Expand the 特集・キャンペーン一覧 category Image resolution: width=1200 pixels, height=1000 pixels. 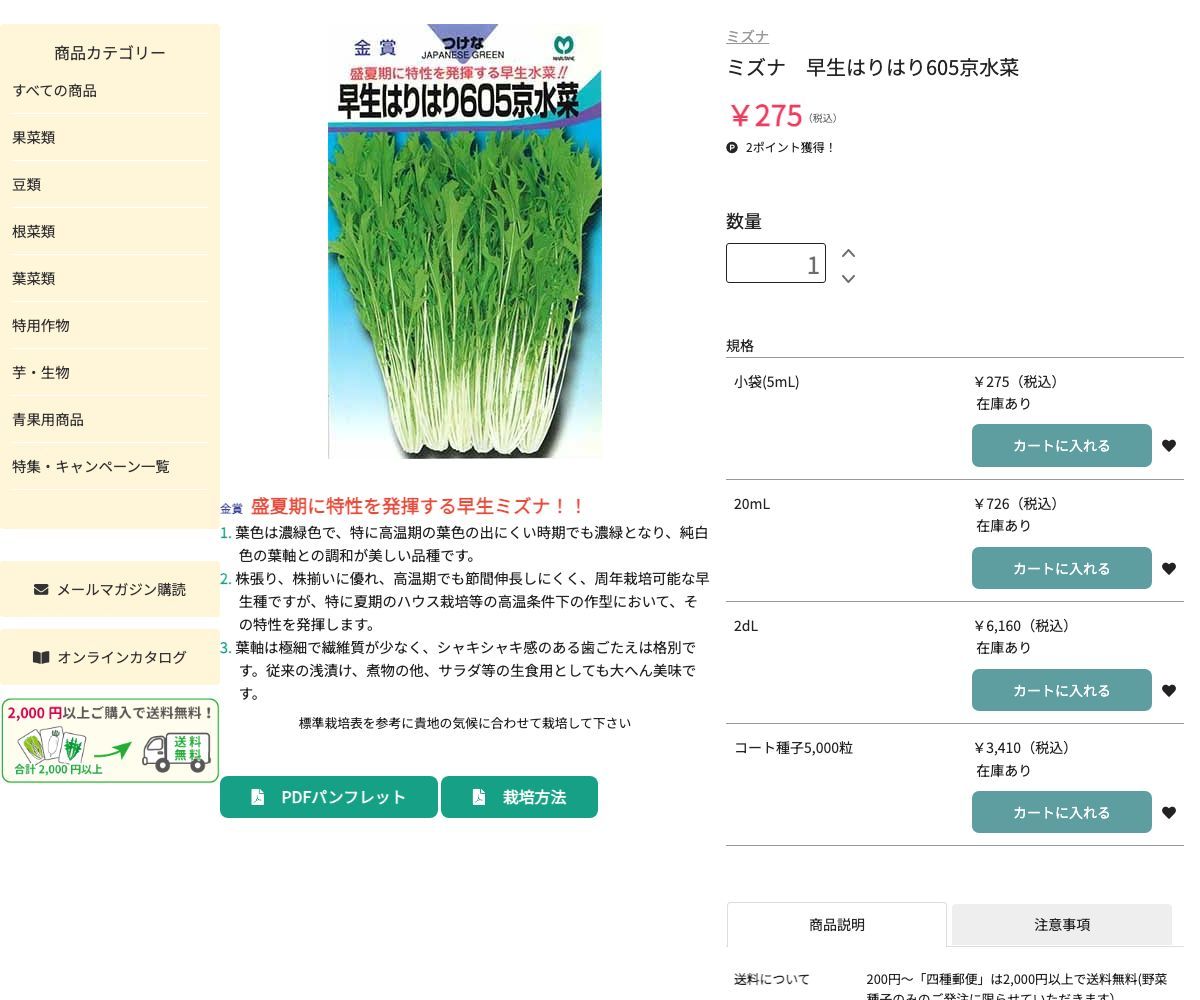coord(90,466)
